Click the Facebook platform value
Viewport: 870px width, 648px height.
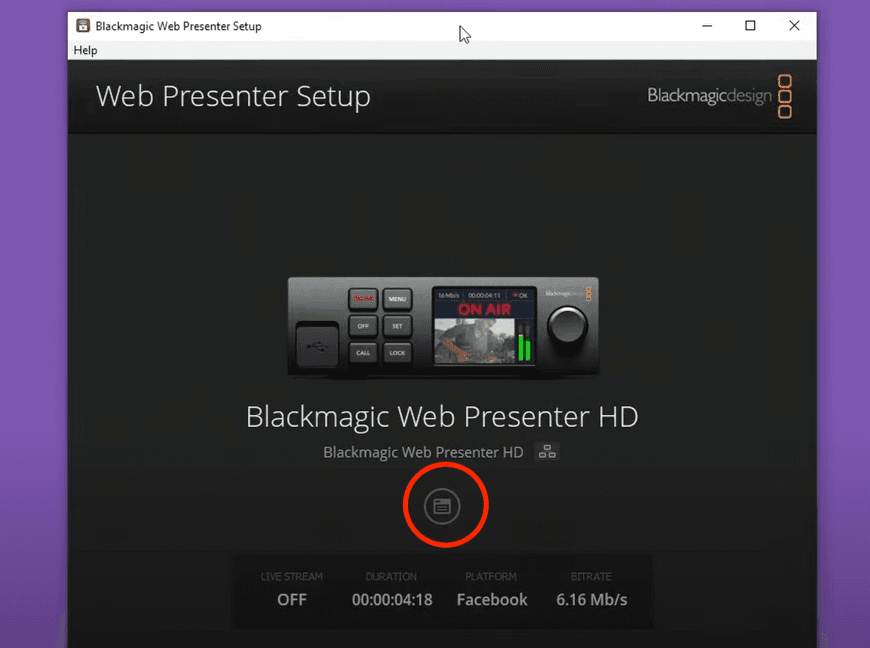pyautogui.click(x=492, y=600)
